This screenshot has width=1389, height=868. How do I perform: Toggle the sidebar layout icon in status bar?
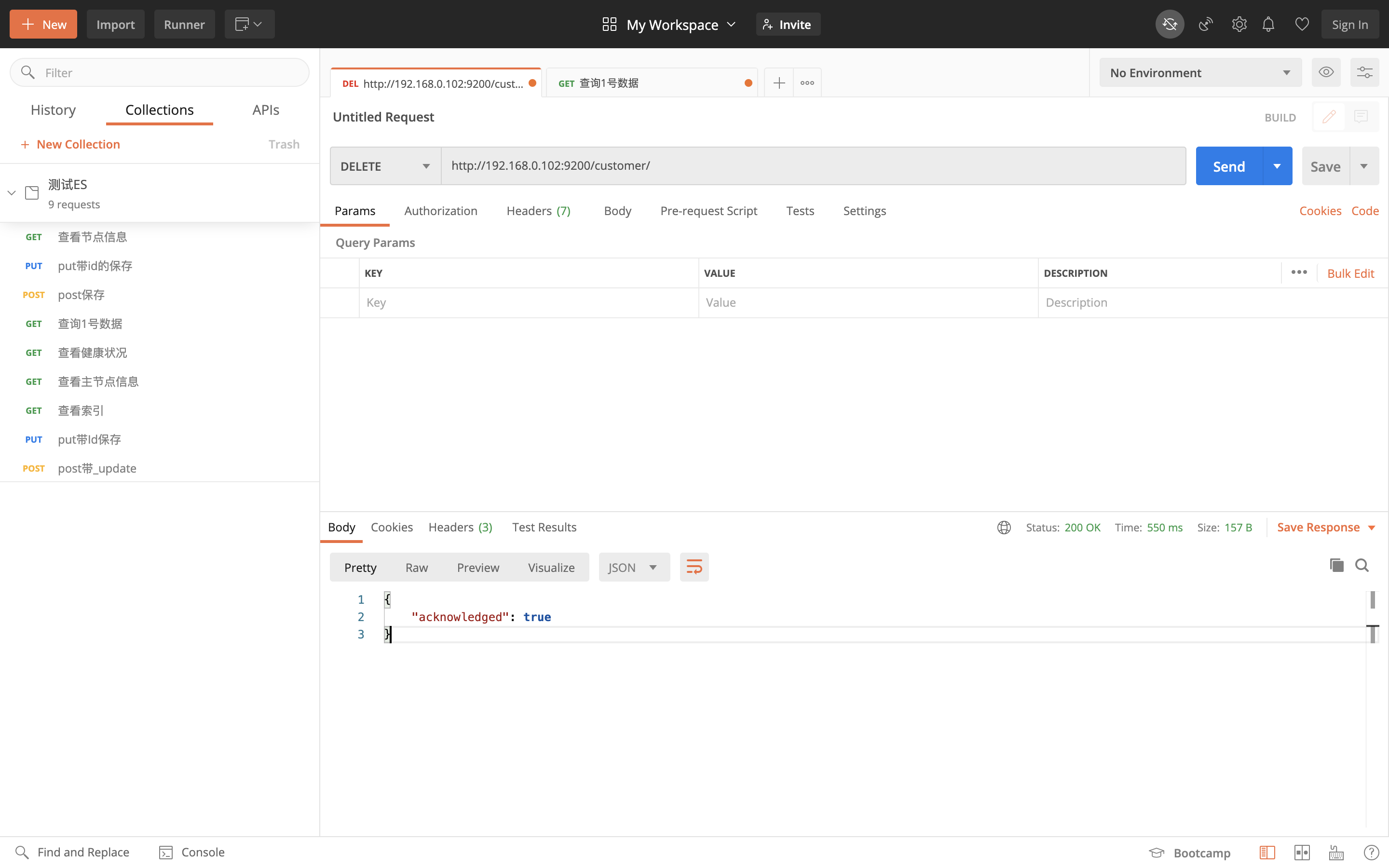1267,853
